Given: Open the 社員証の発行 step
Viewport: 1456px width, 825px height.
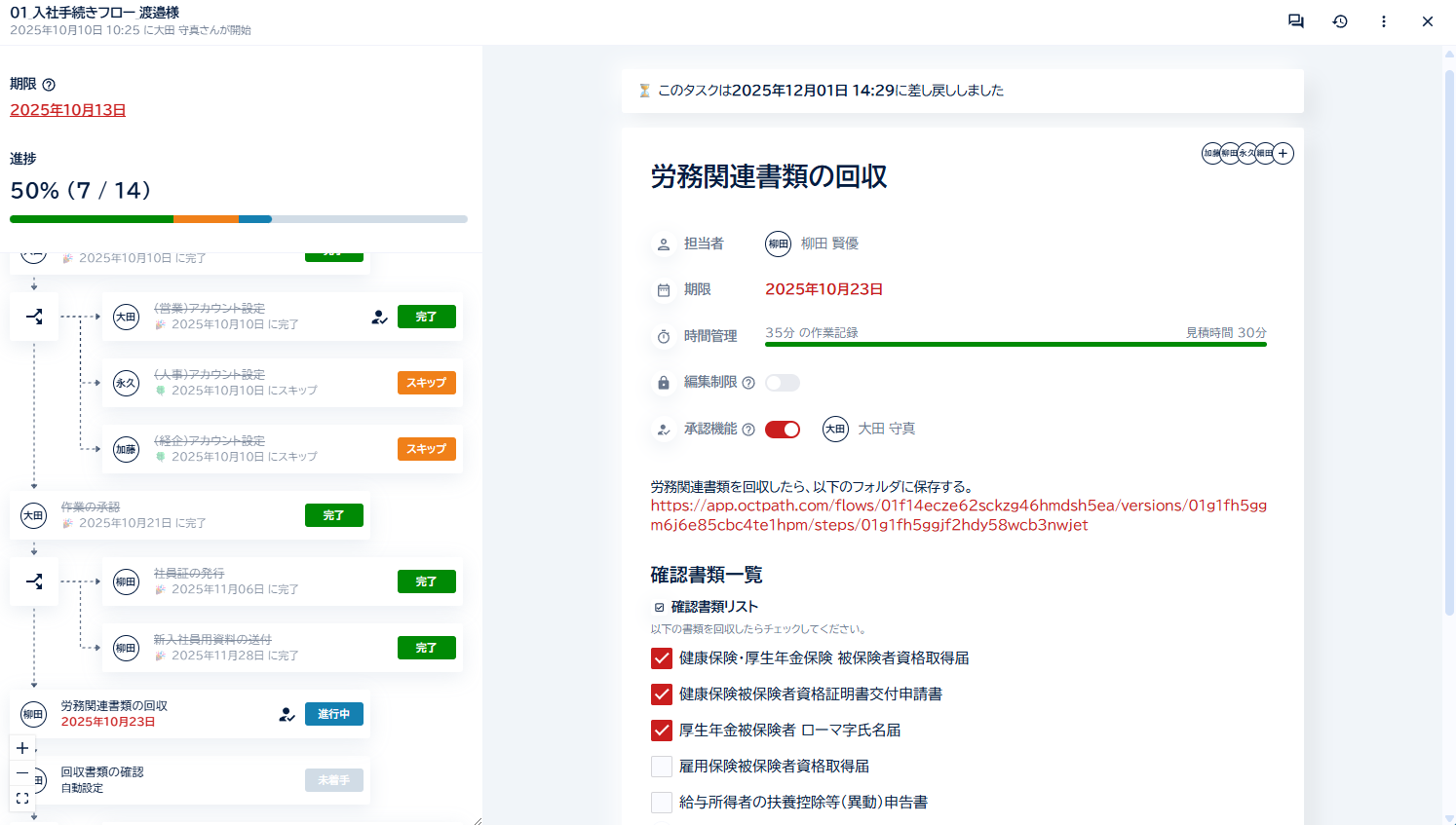Looking at the screenshot, I should click(x=283, y=581).
